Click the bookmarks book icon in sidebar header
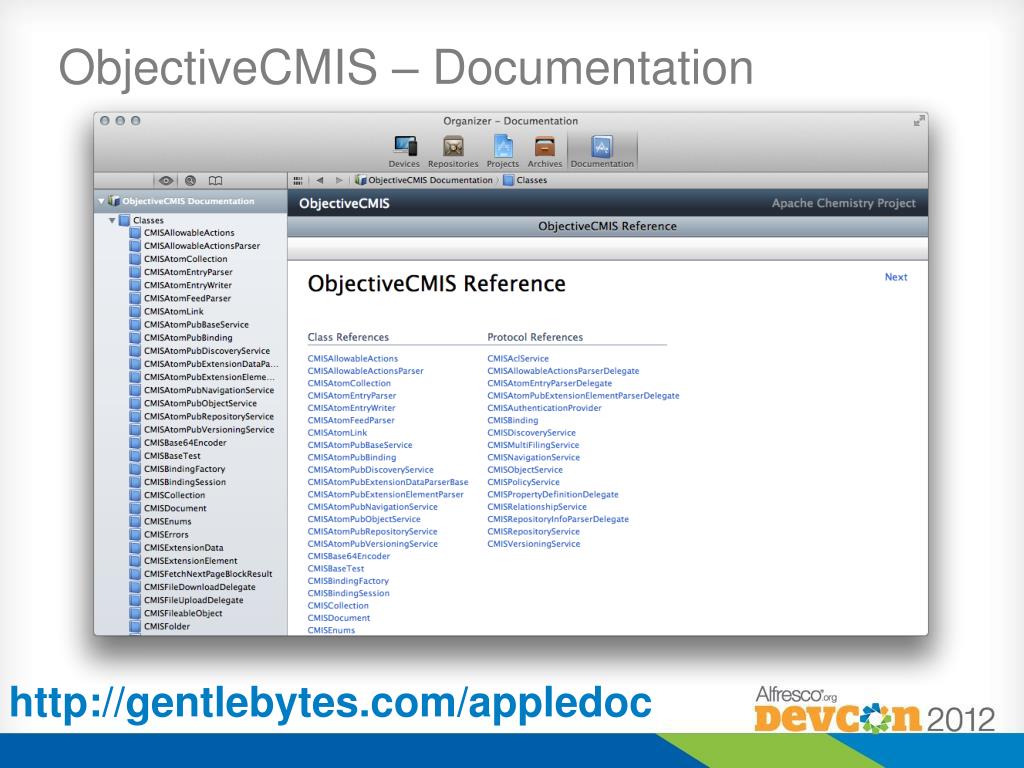The height and width of the screenshot is (768, 1024). click(x=216, y=181)
